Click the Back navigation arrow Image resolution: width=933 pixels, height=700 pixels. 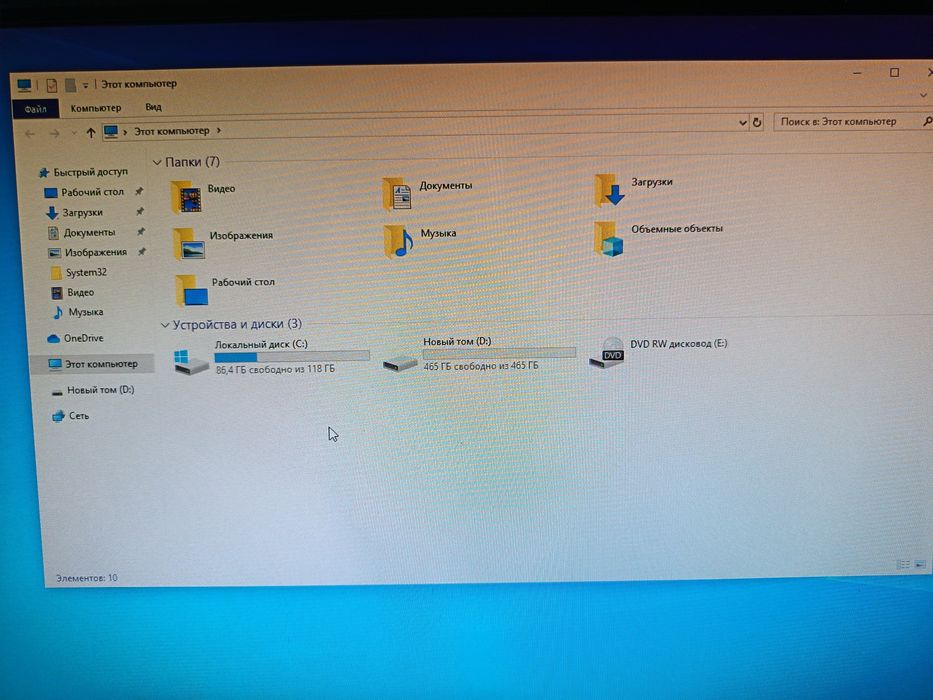(x=30, y=134)
